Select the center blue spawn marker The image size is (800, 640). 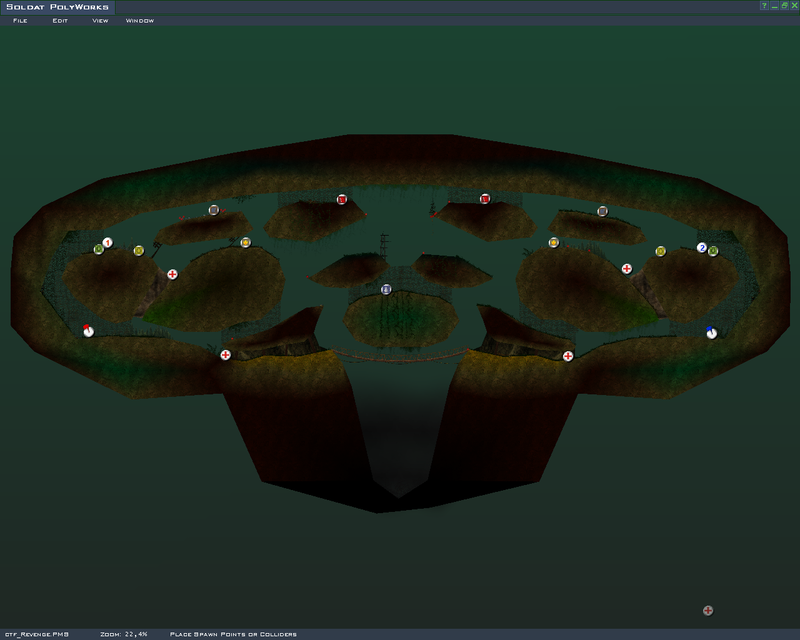click(386, 289)
